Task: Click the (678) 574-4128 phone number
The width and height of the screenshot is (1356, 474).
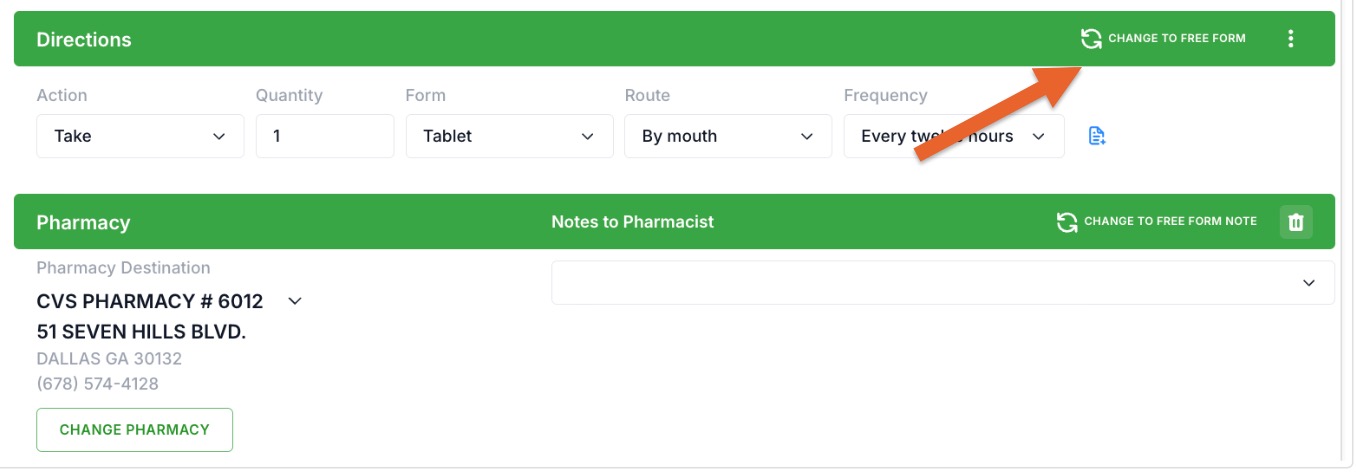Action: [x=98, y=384]
